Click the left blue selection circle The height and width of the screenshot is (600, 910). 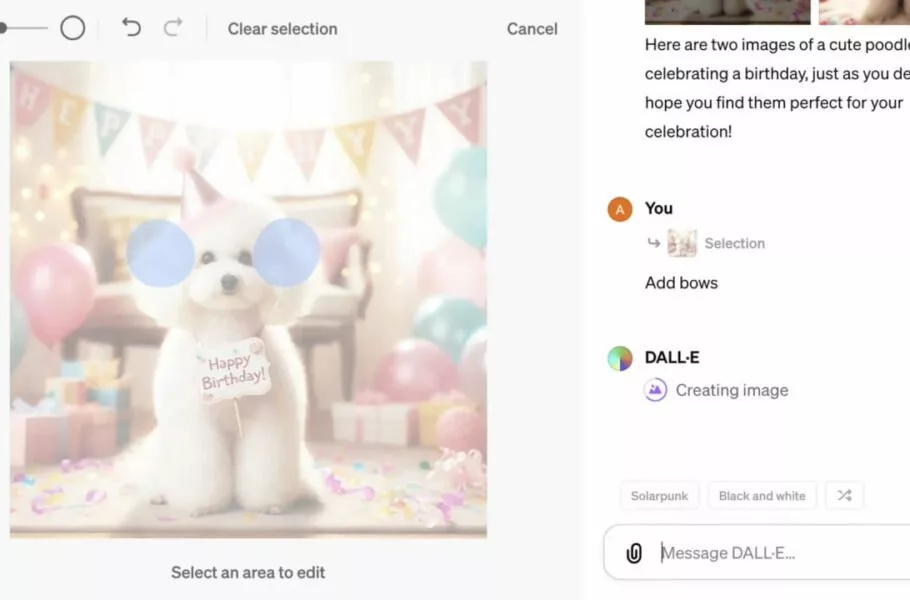coord(160,253)
